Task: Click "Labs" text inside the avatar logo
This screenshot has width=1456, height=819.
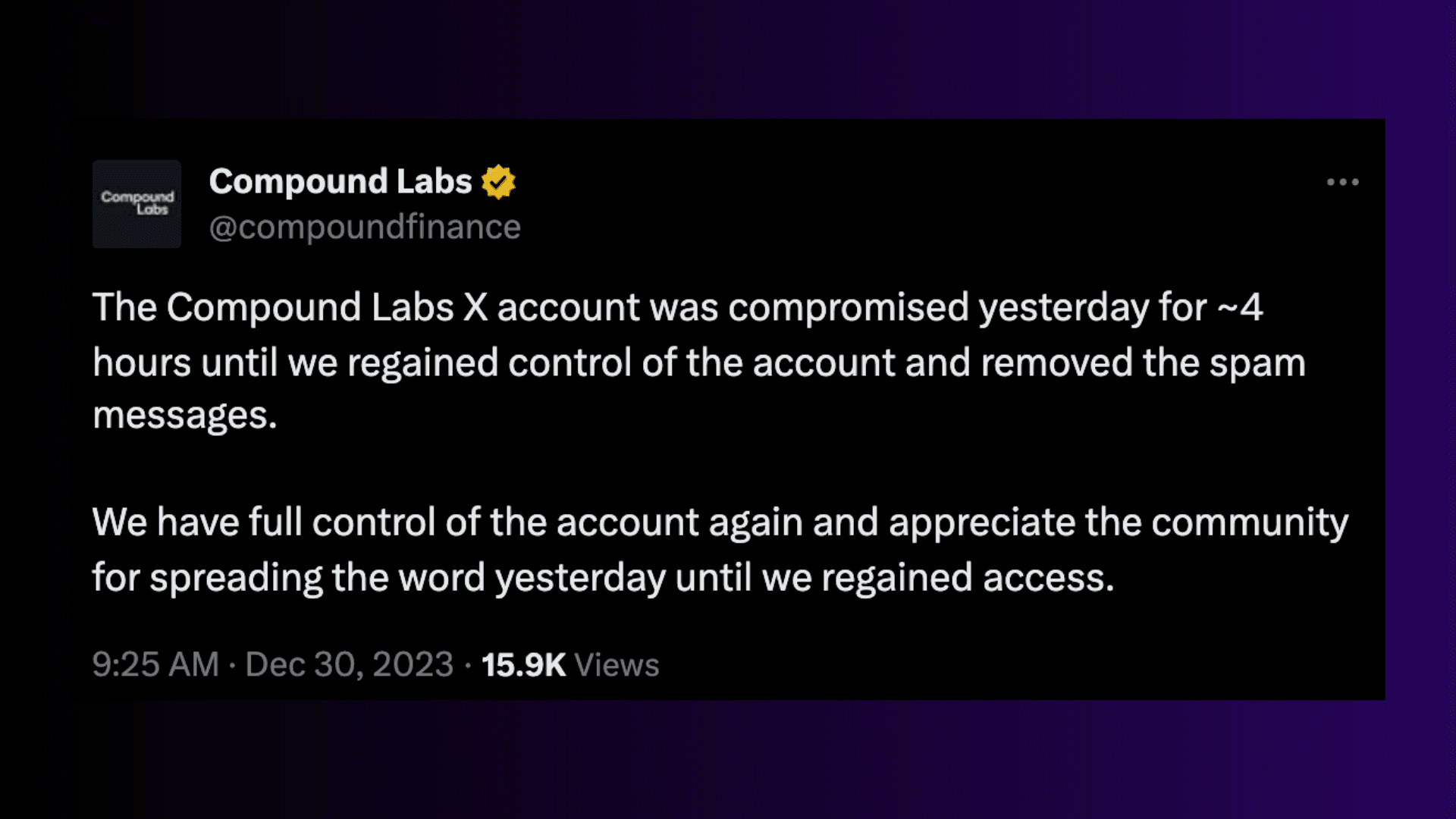Action: pyautogui.click(x=152, y=209)
